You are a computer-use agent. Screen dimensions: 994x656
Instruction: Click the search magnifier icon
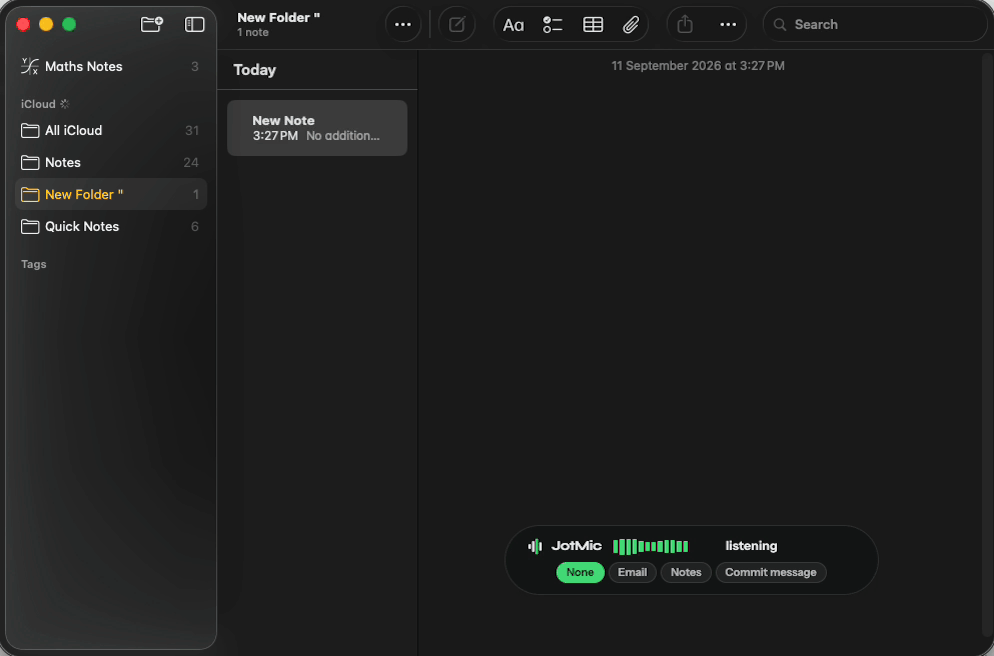pyautogui.click(x=780, y=25)
